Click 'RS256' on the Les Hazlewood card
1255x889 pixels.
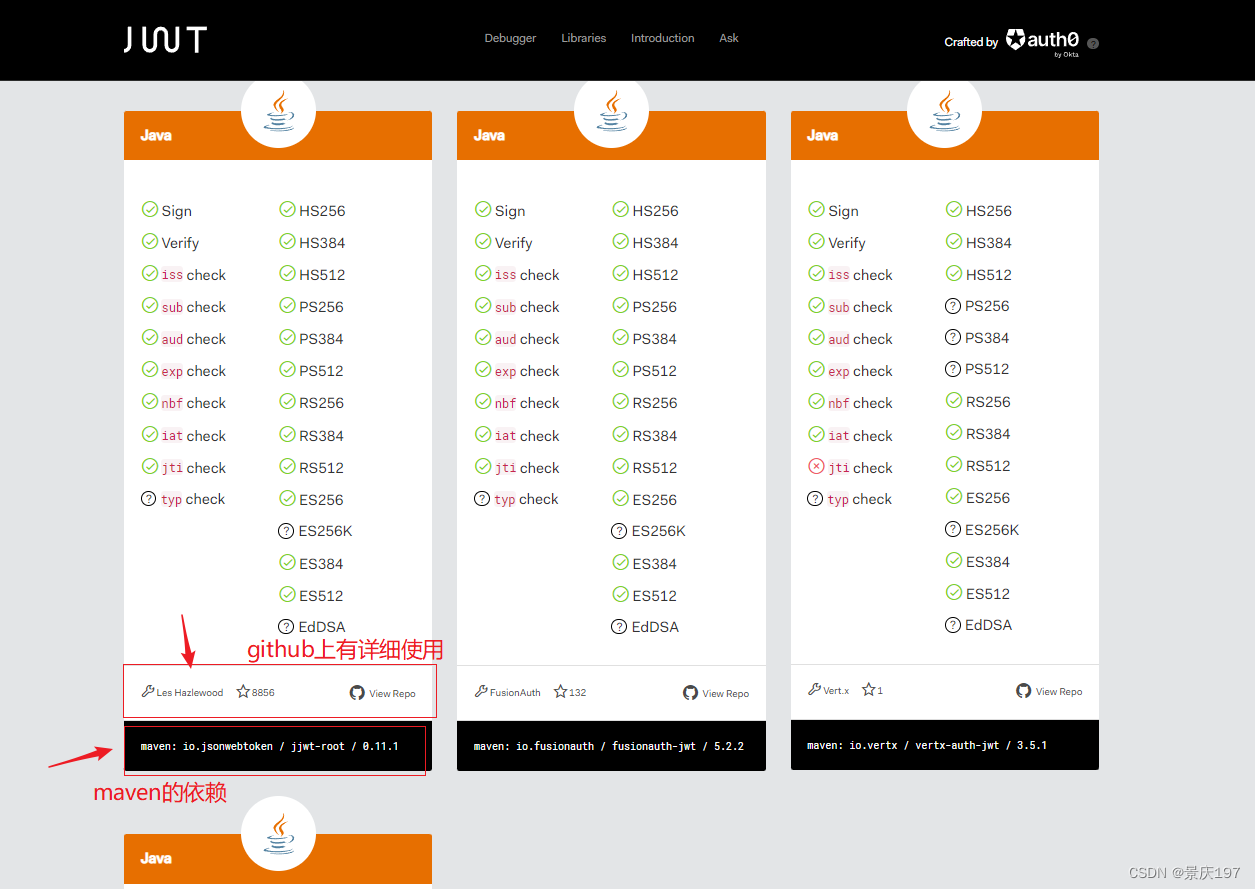(x=321, y=403)
